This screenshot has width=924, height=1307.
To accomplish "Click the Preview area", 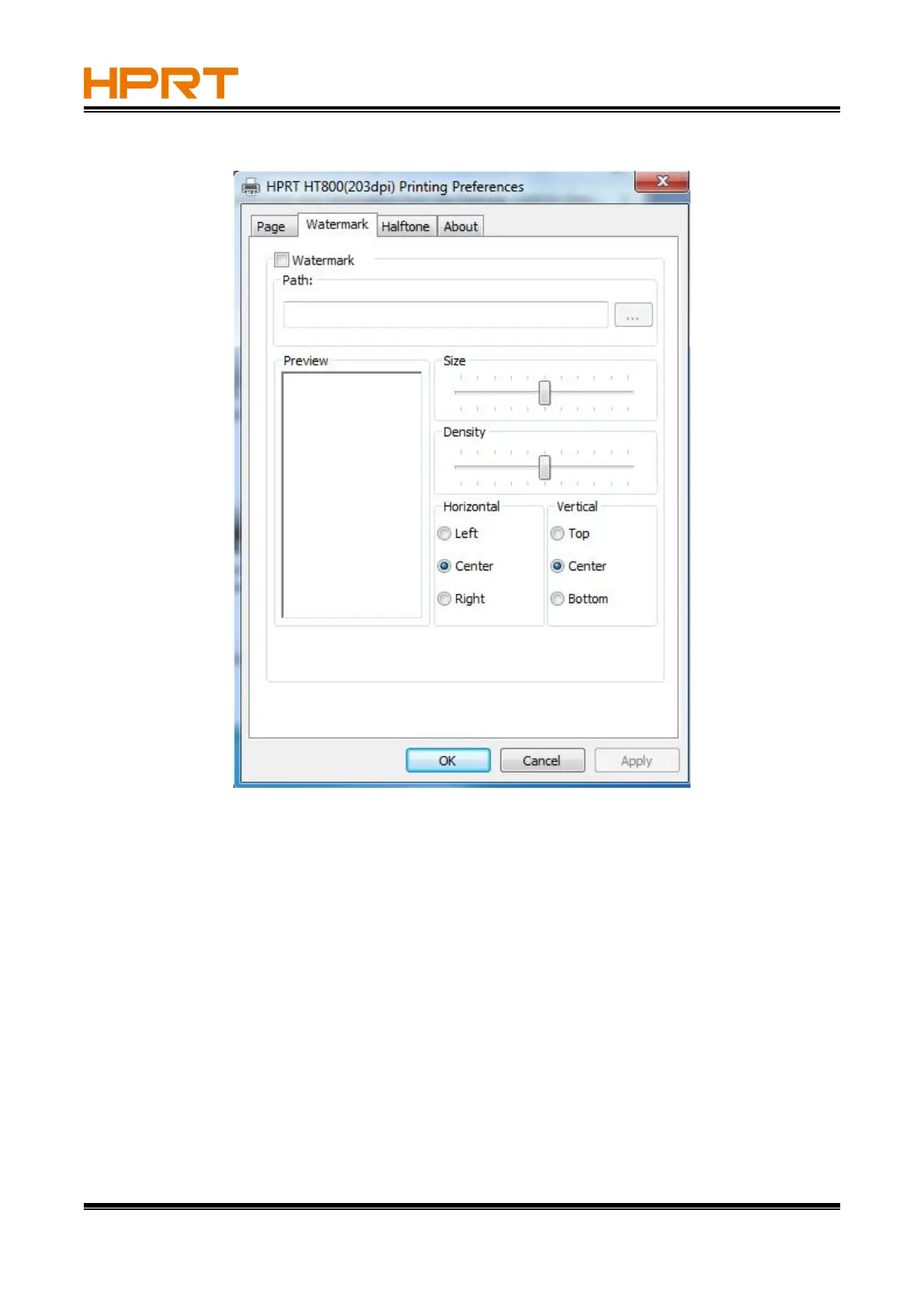I will coord(351,494).
